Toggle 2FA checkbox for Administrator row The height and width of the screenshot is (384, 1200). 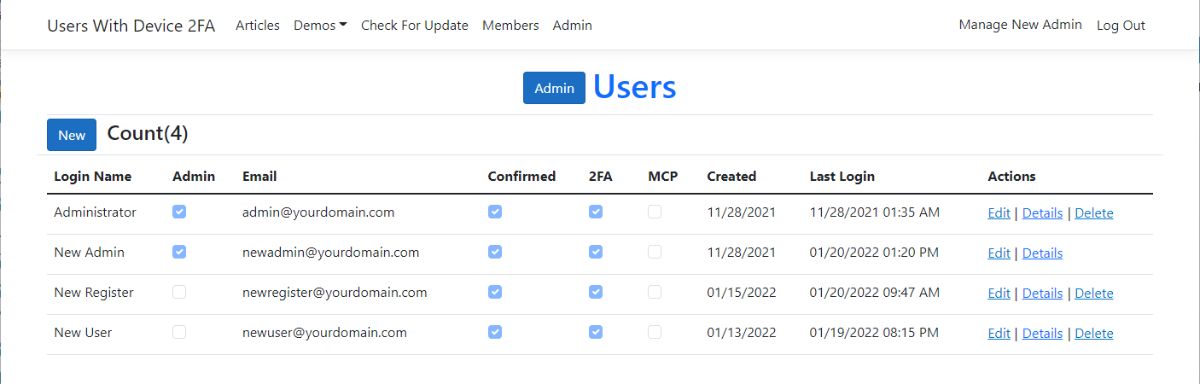(596, 212)
